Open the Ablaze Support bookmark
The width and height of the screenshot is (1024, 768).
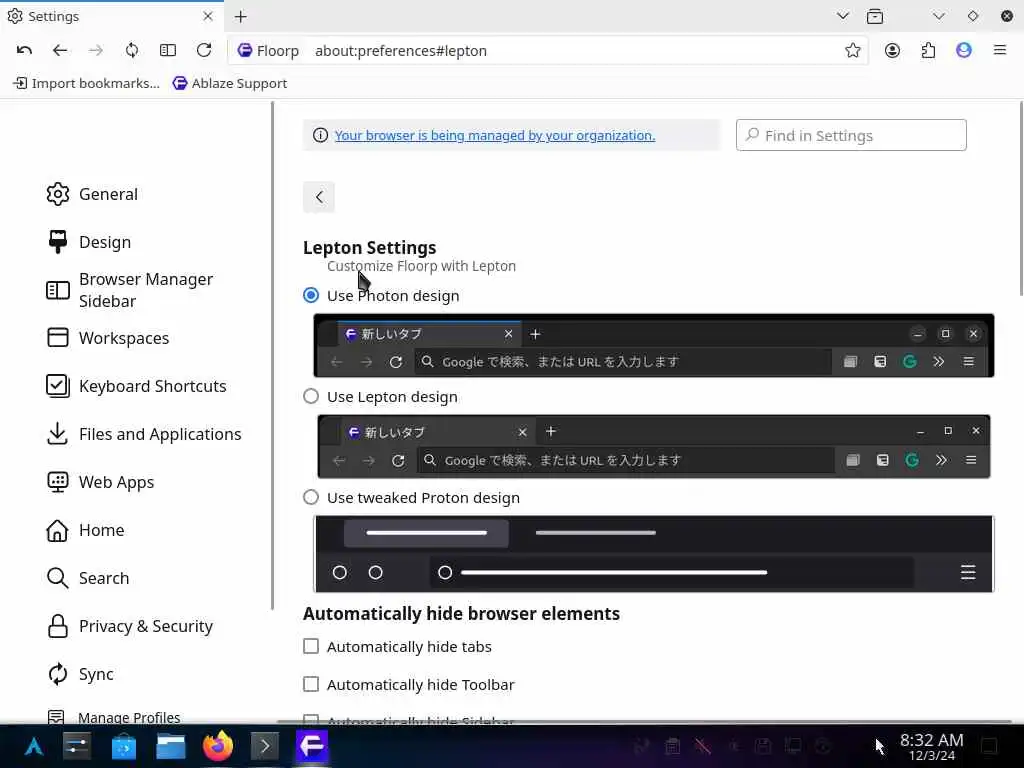pyautogui.click(x=230, y=83)
